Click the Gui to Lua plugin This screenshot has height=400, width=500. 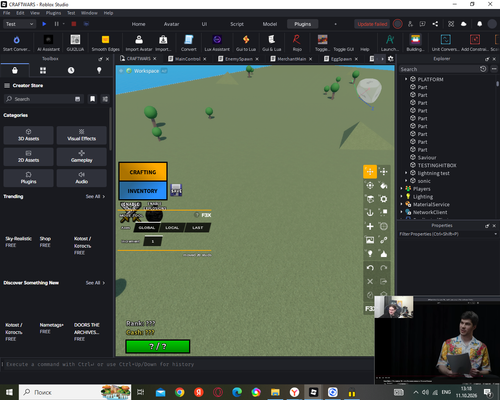tap(246, 43)
